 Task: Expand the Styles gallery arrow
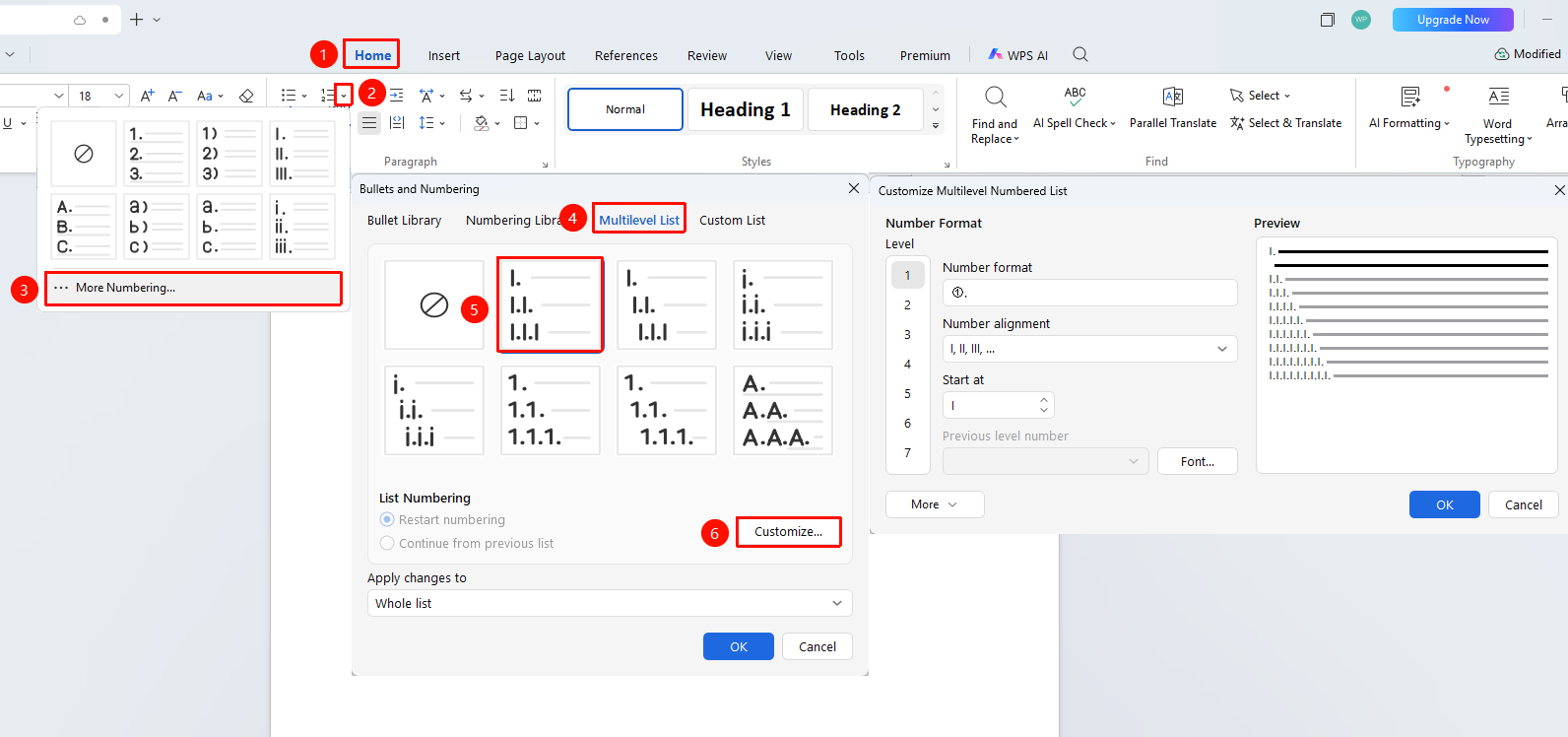(x=936, y=125)
